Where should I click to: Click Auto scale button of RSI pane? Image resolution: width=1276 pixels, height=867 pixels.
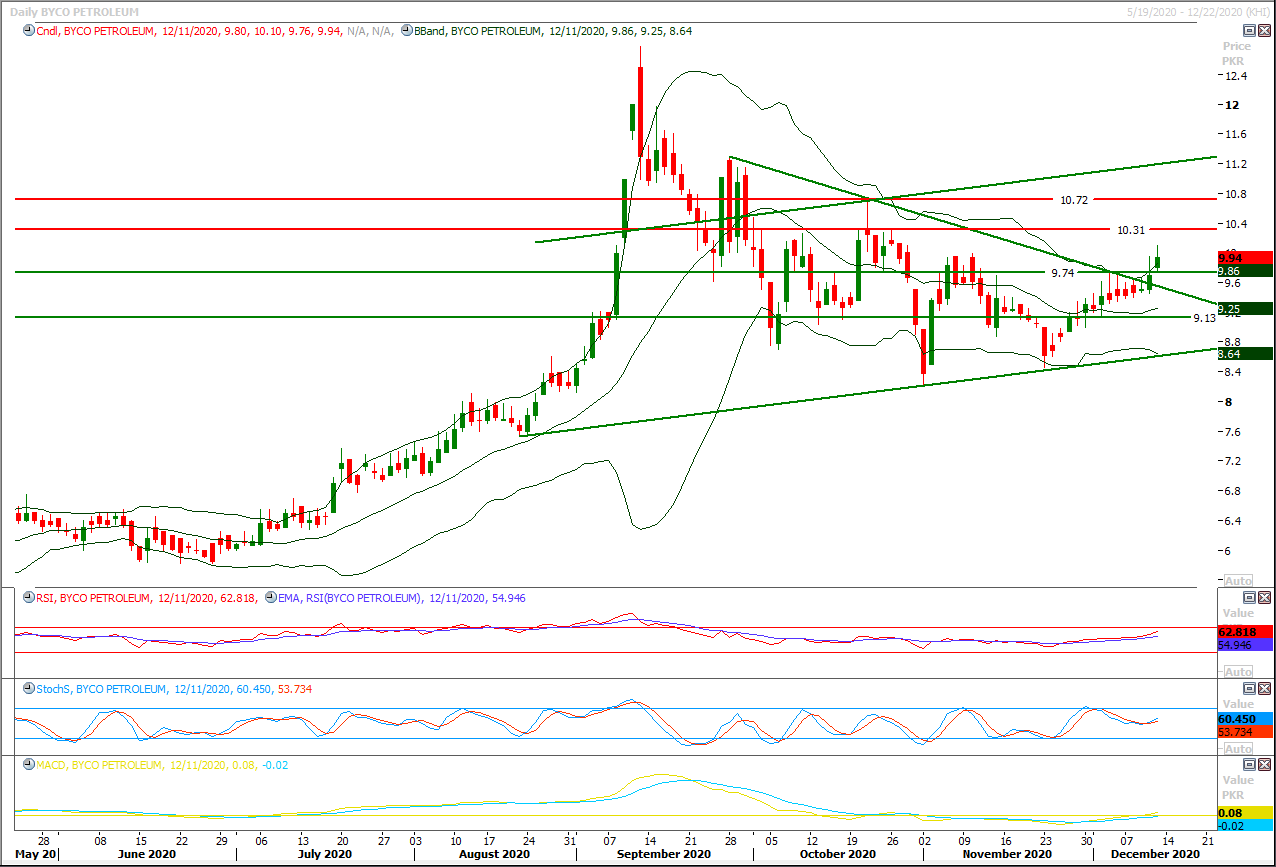tap(1237, 671)
